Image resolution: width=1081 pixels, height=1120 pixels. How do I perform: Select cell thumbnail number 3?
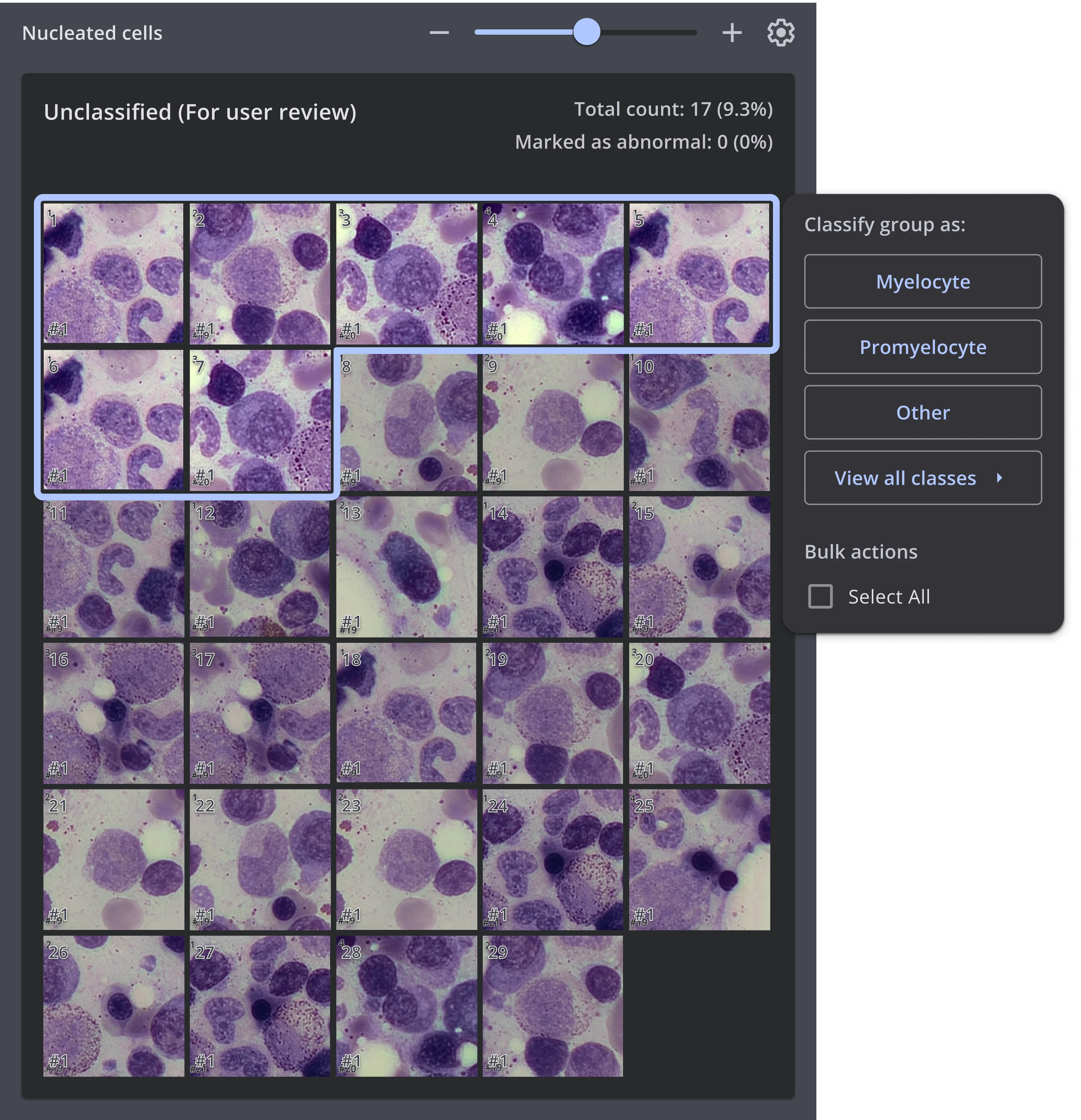(406, 274)
